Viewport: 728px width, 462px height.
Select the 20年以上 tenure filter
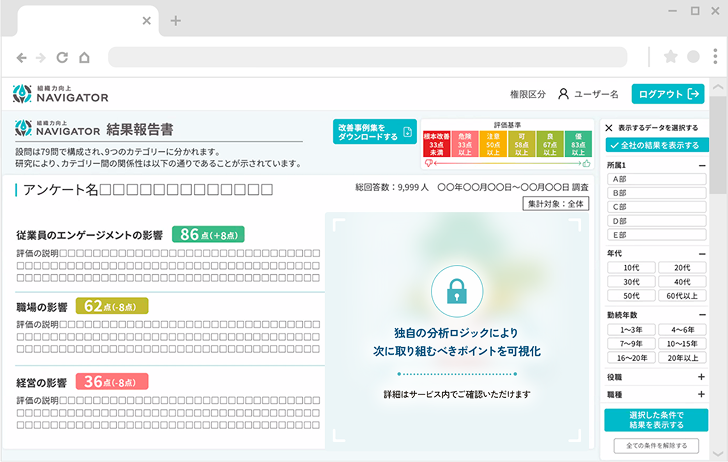(x=682, y=358)
